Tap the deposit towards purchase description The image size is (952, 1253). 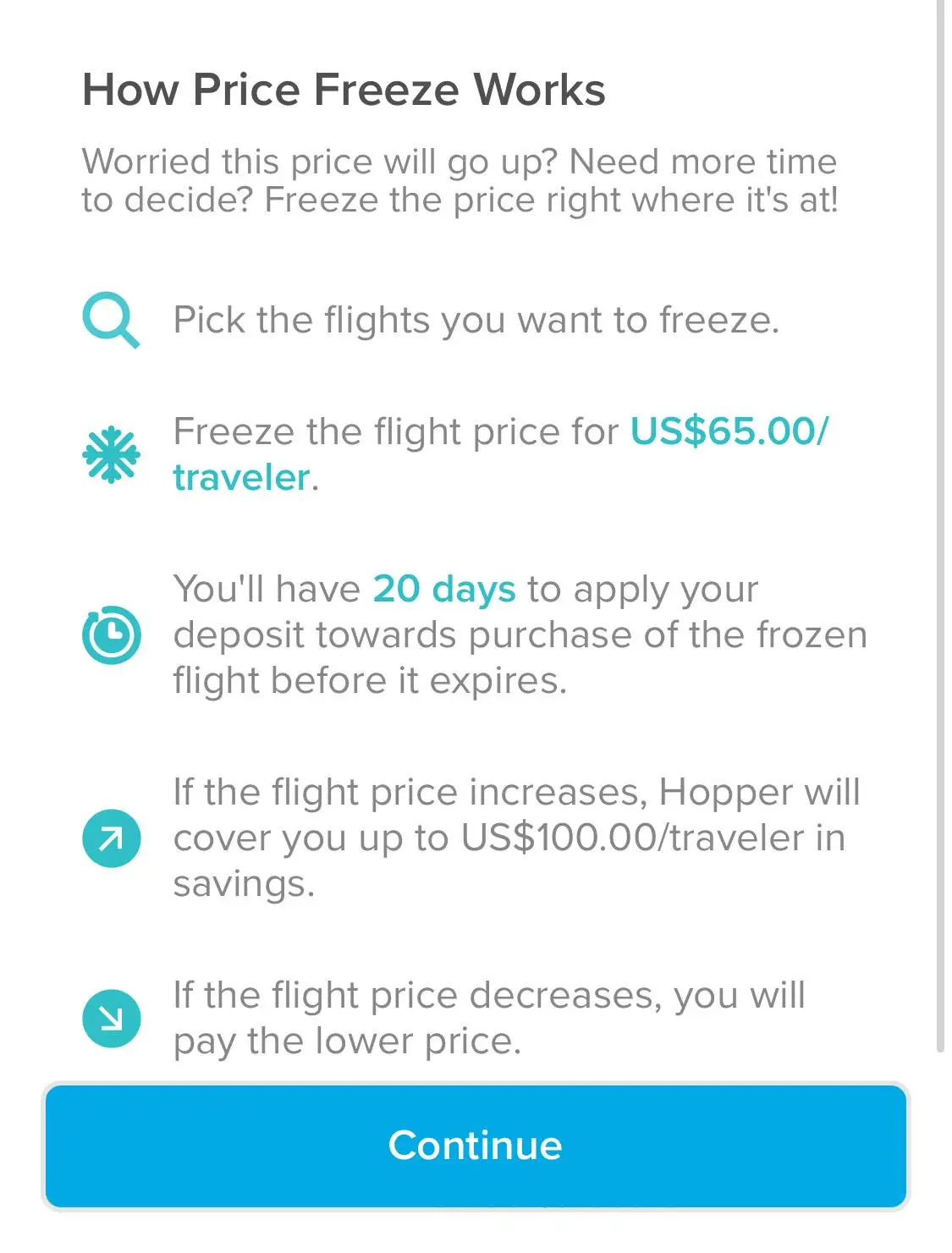tap(520, 635)
